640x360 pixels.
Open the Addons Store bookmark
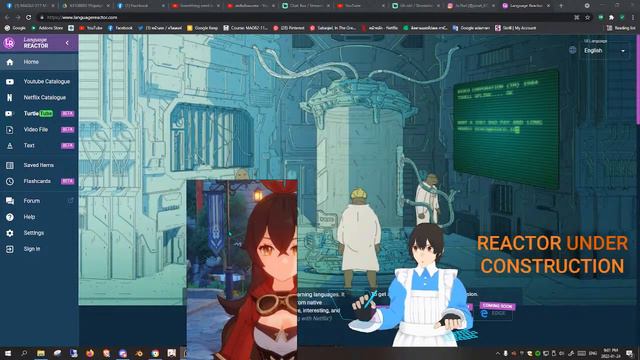(47, 28)
